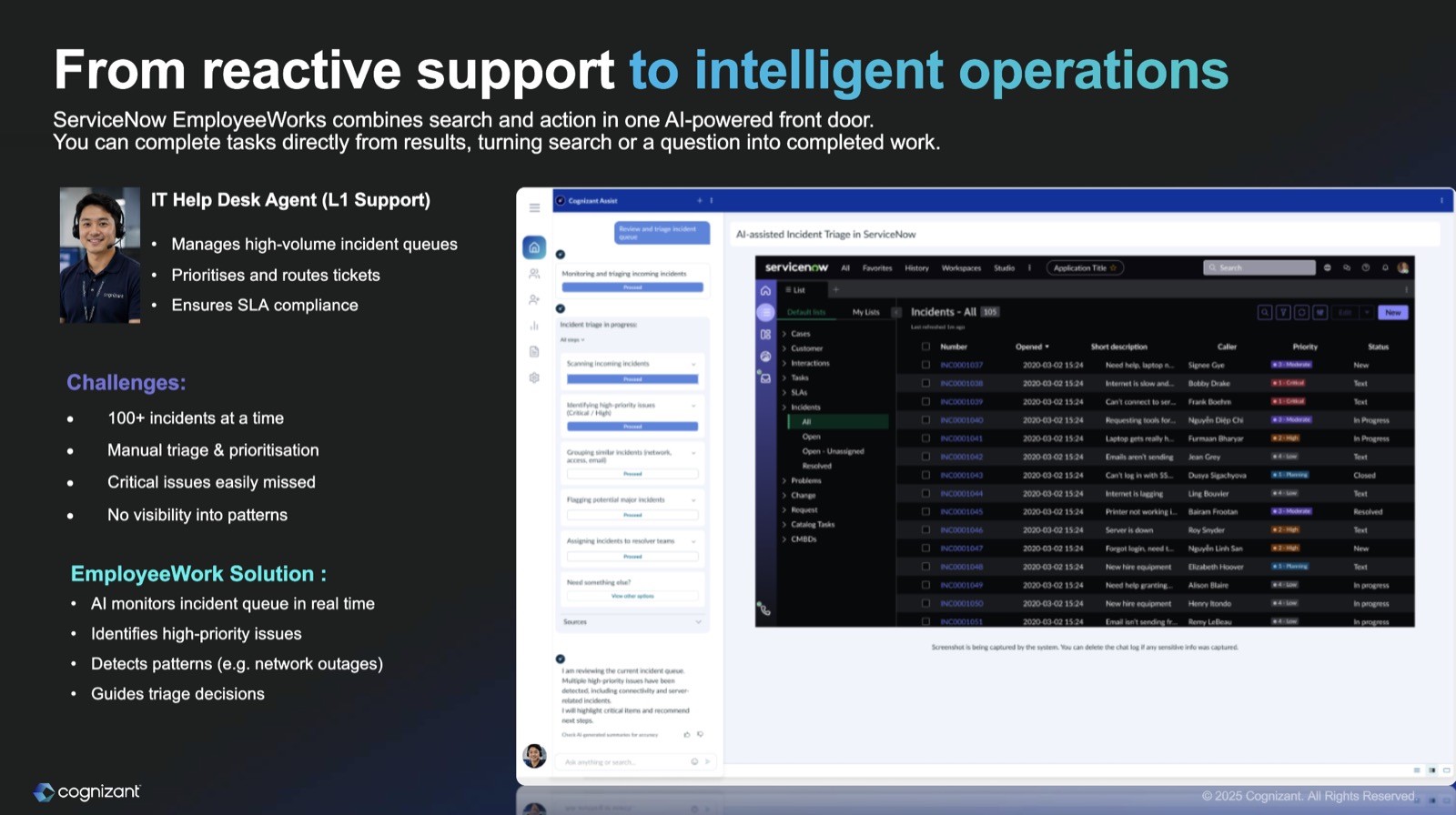
Task: Tick the select-all checkbox in Incidents header
Action: click(x=925, y=347)
